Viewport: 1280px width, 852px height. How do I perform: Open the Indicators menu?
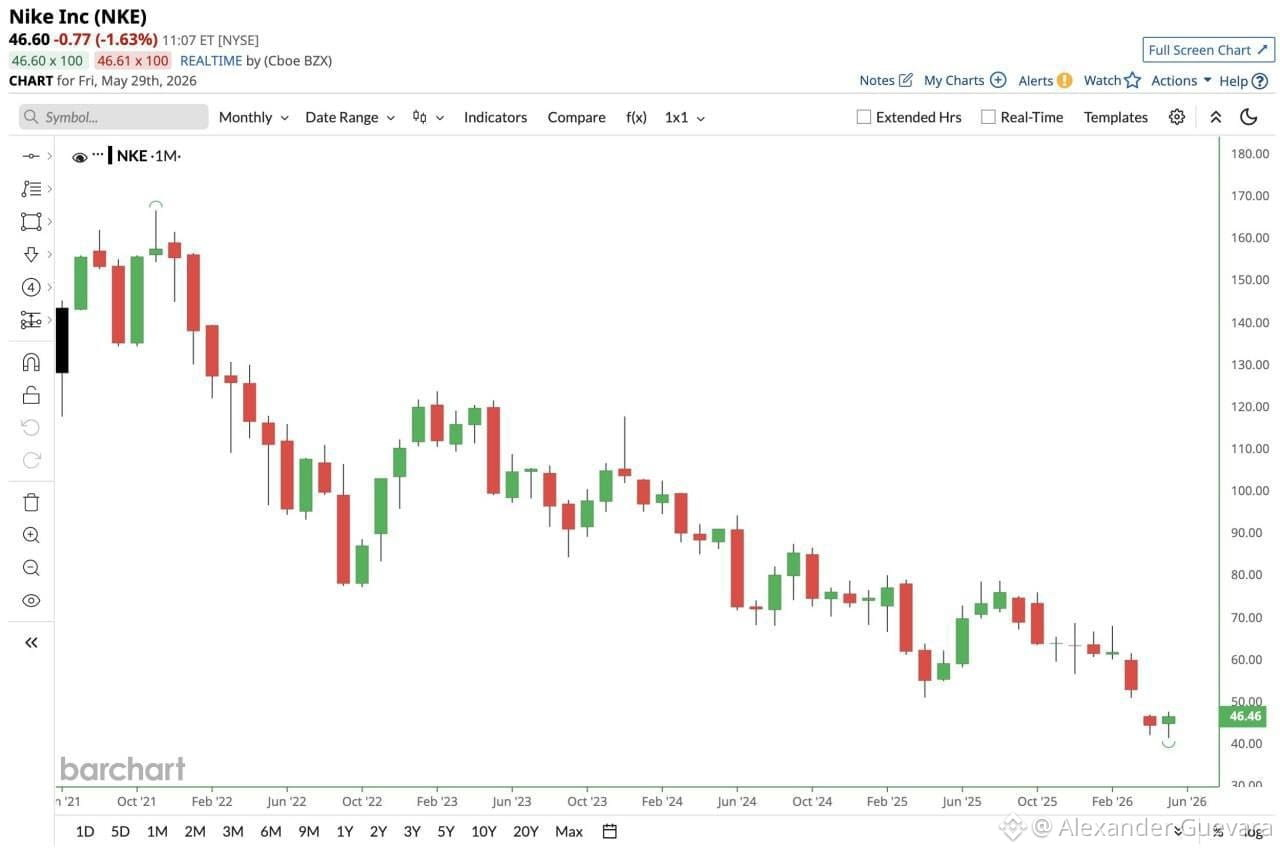coord(495,117)
